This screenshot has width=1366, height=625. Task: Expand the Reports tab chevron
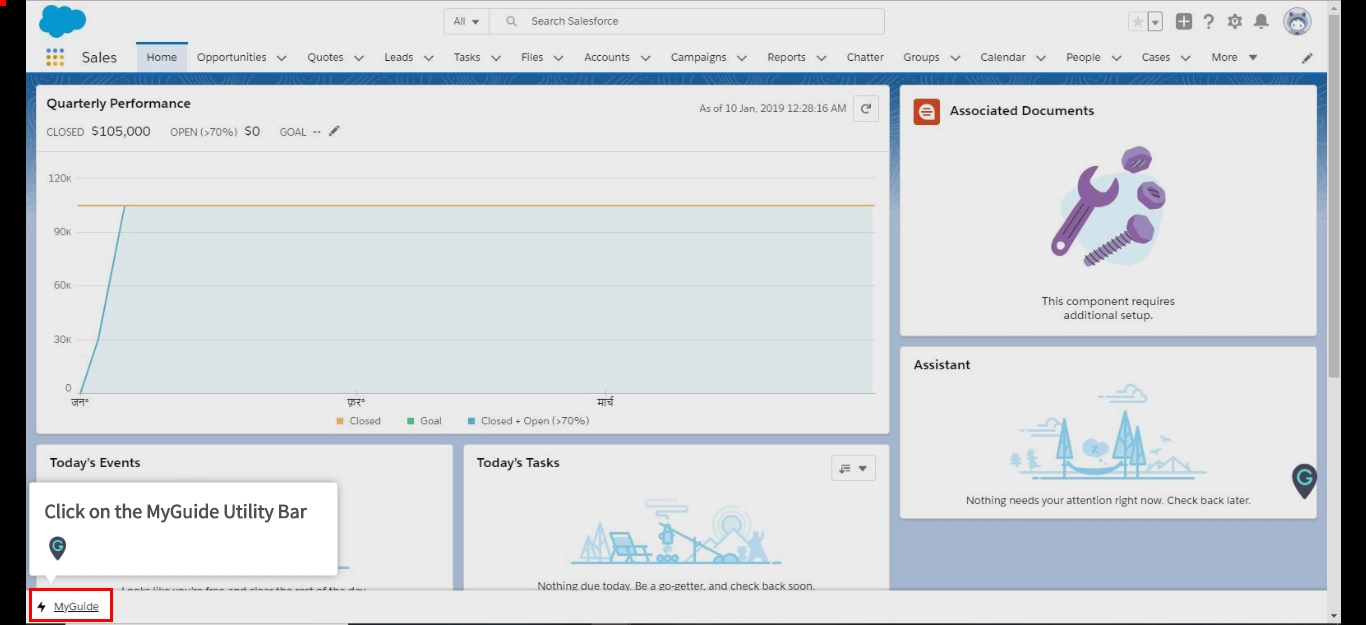pyautogui.click(x=821, y=58)
